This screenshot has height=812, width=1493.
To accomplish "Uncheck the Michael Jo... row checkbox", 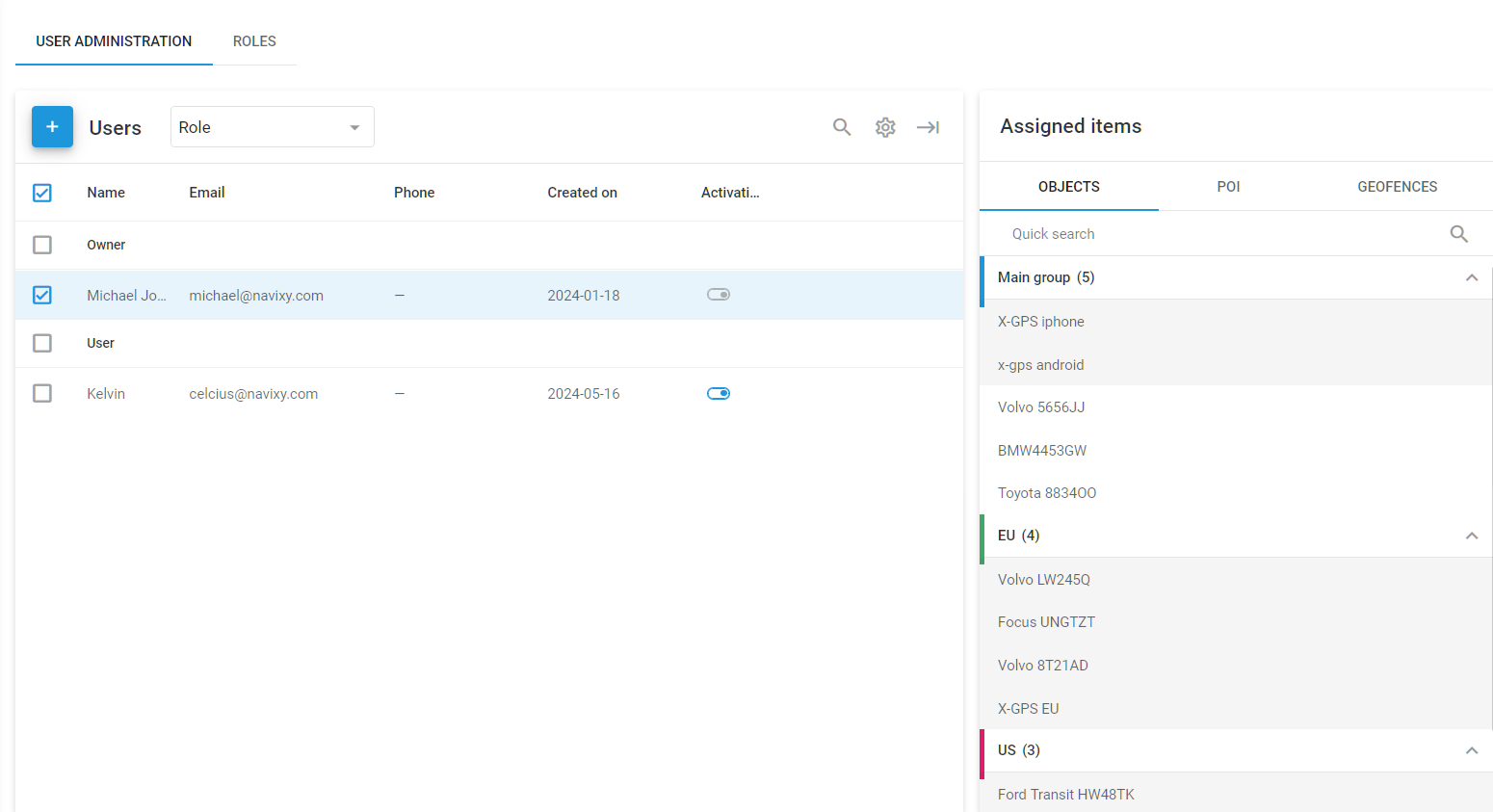I will (42, 295).
